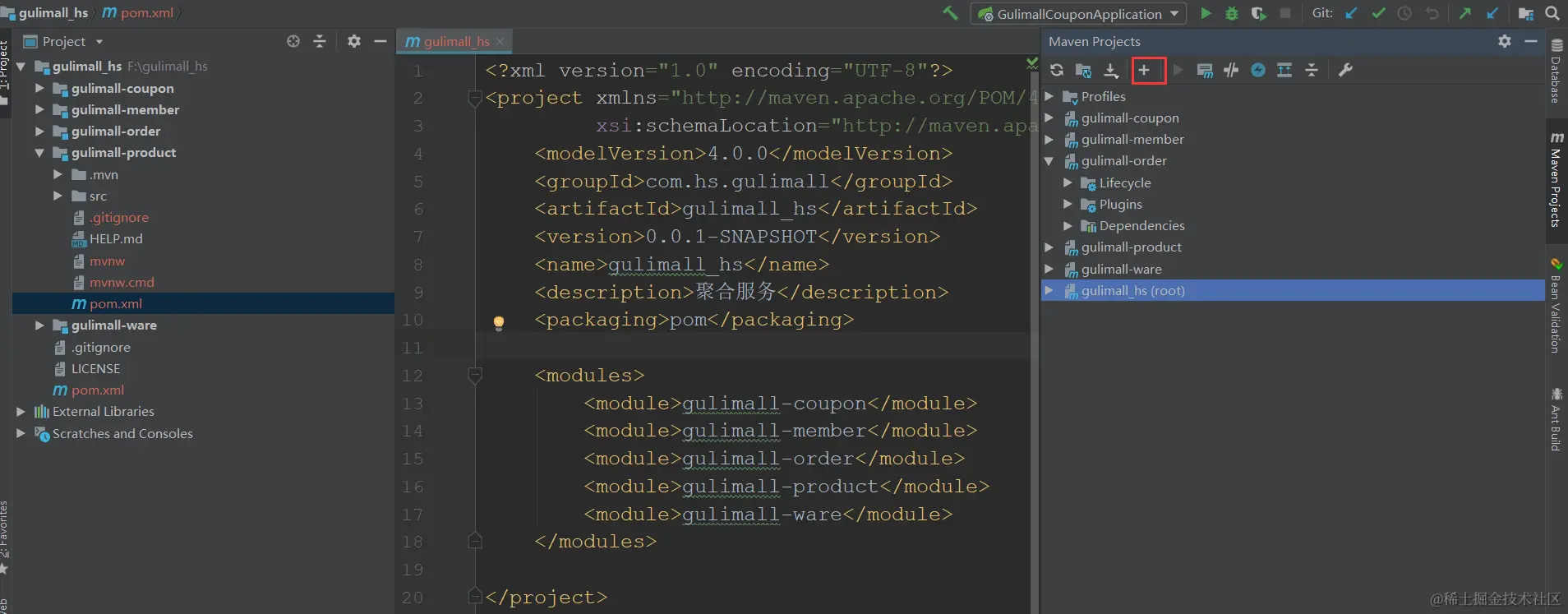Click the Maven download sources icon

coord(1111,70)
